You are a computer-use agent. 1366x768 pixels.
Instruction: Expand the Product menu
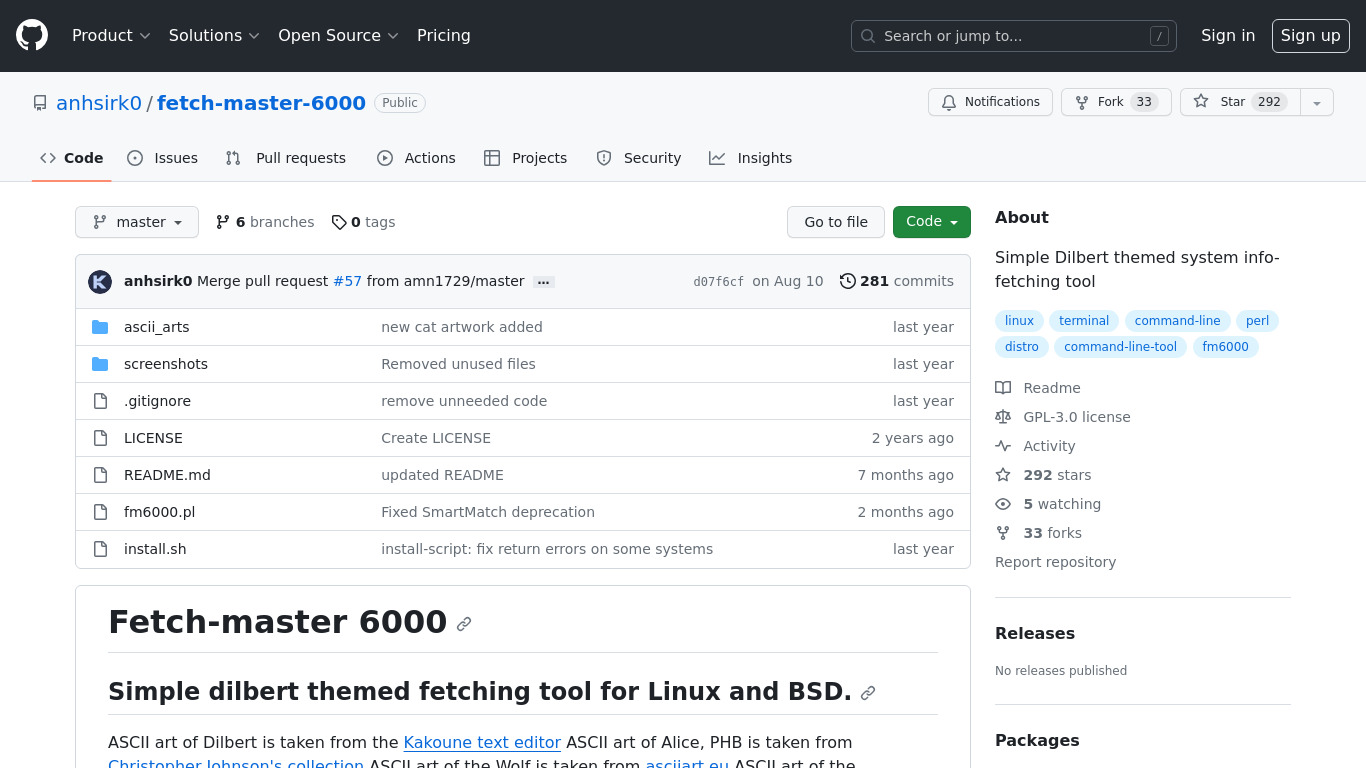click(111, 36)
